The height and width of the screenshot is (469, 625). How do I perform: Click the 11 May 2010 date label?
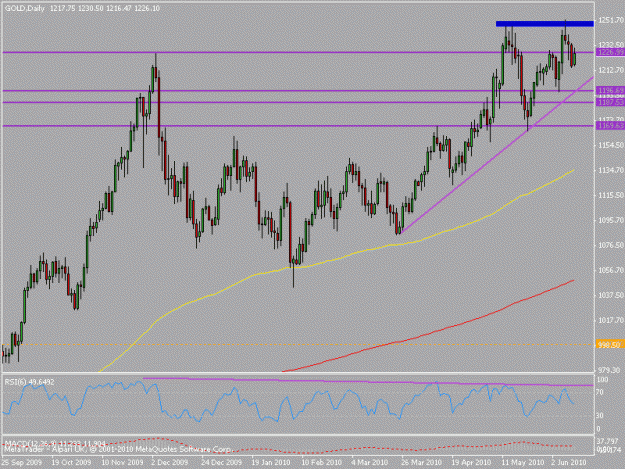pyautogui.click(x=522, y=462)
